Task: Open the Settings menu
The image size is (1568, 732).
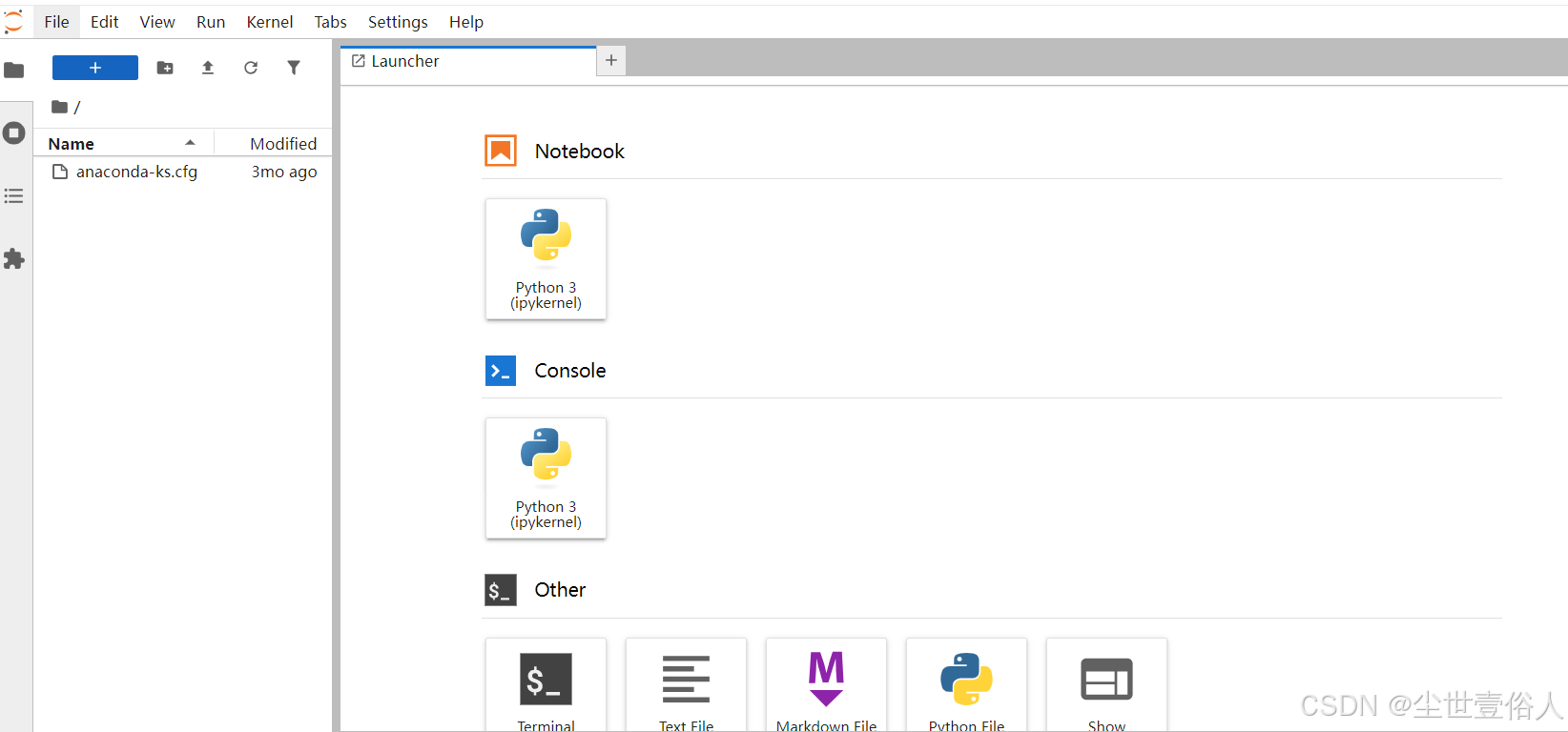Action: tap(398, 22)
